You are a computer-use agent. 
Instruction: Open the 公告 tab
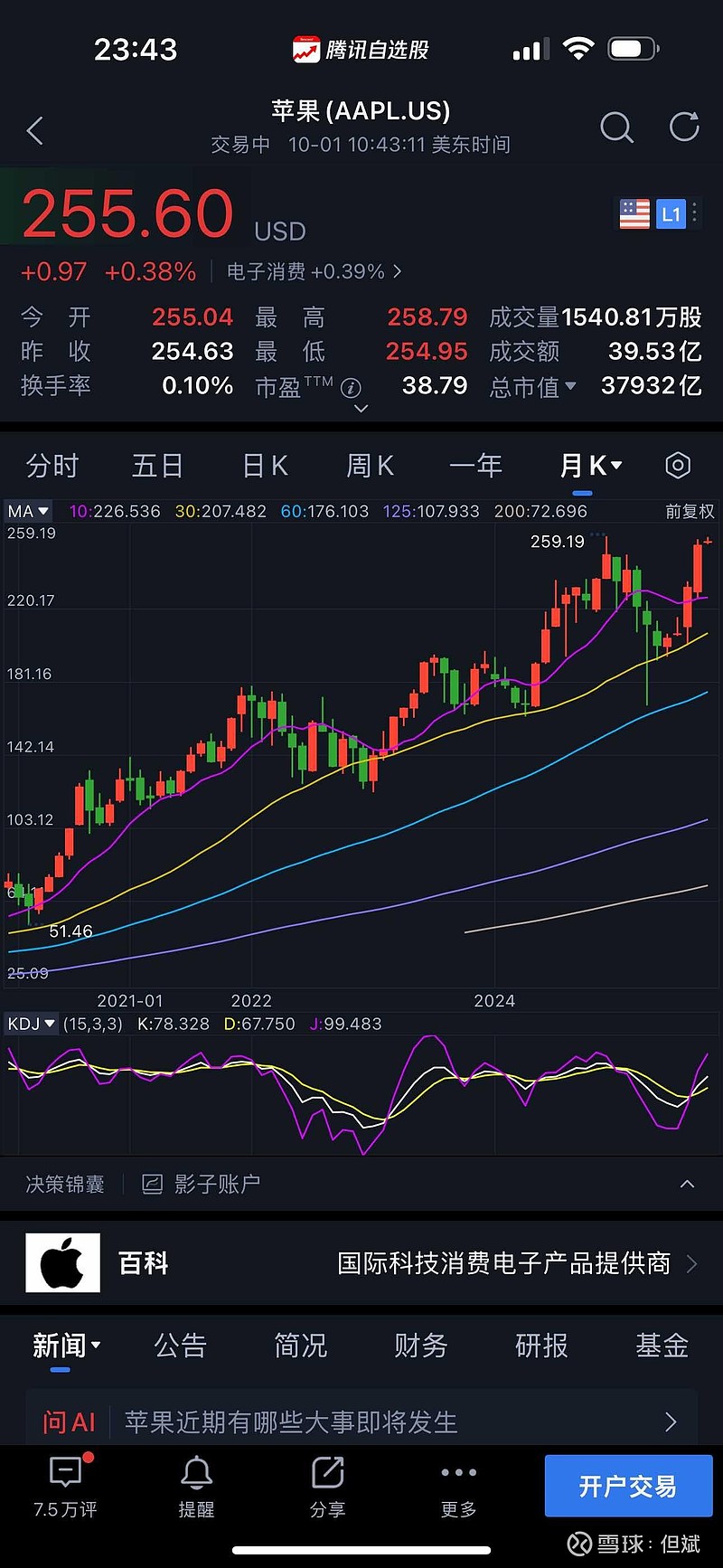[180, 1346]
